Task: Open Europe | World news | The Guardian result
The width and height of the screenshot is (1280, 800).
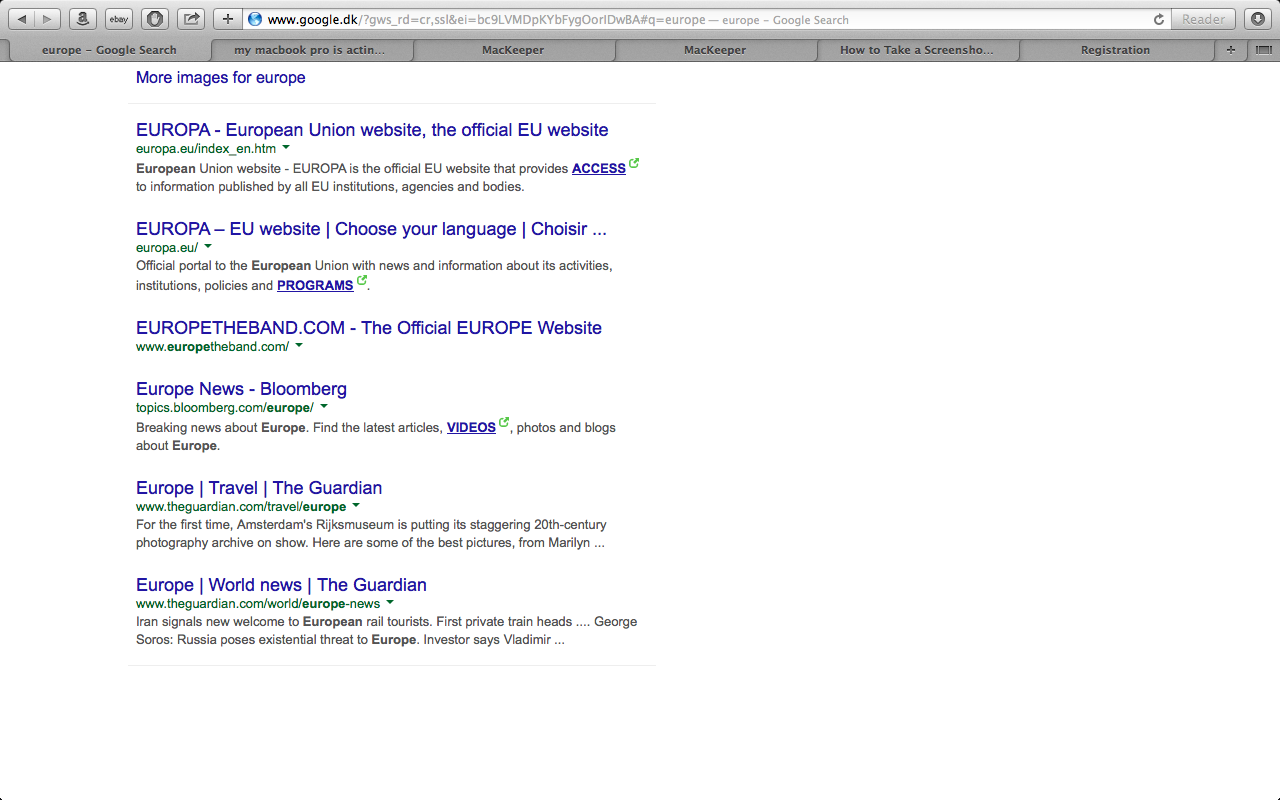Action: tap(281, 585)
